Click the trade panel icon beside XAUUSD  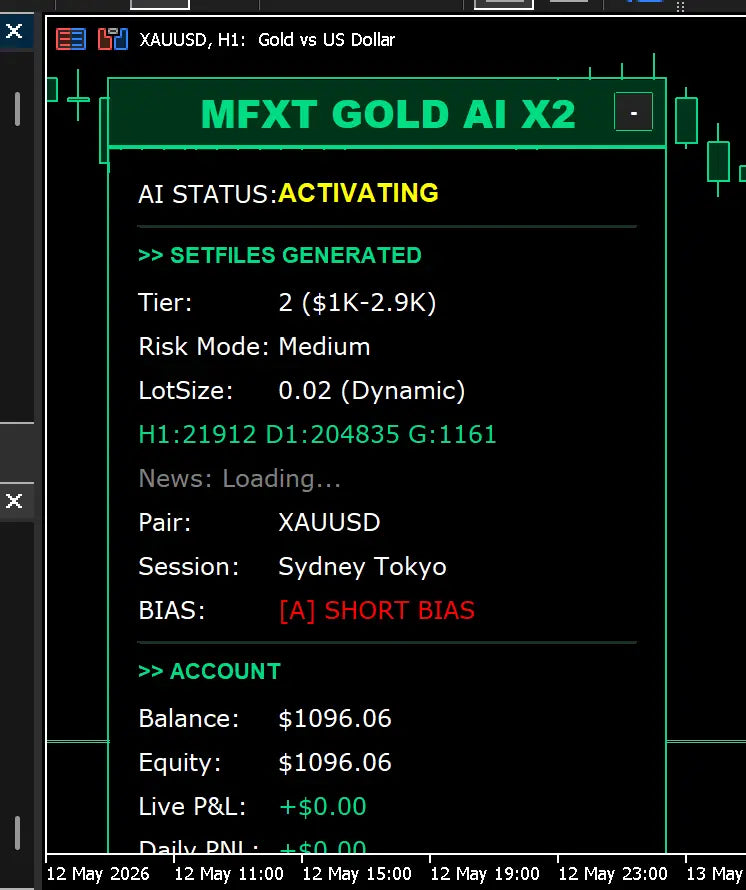112,39
